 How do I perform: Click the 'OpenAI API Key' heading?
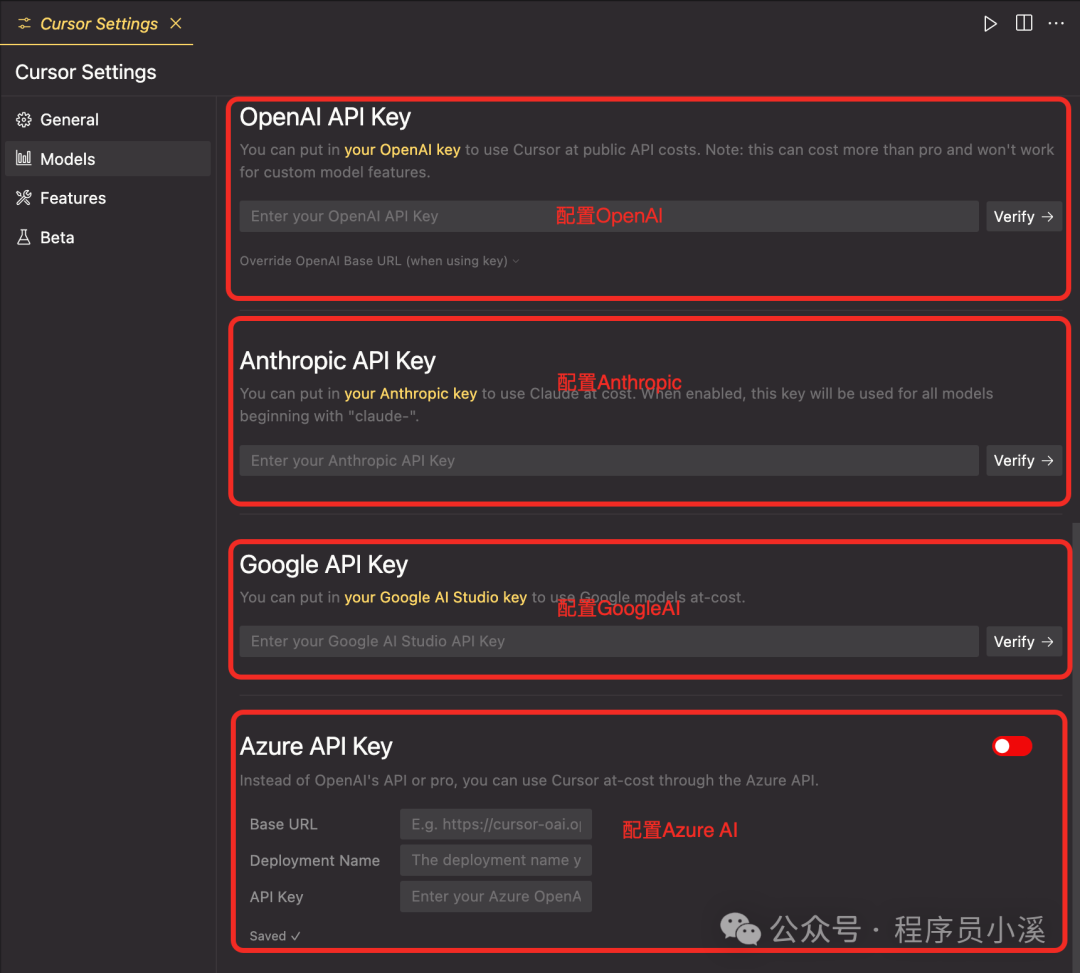[x=325, y=118]
